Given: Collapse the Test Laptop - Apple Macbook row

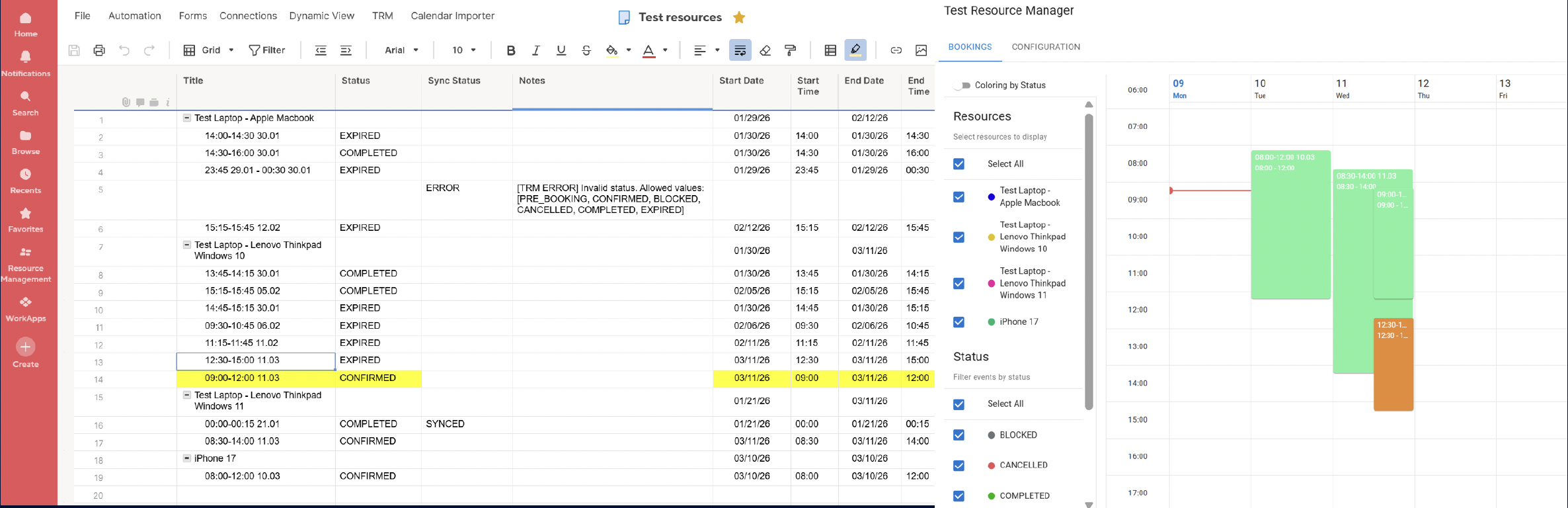Looking at the screenshot, I should [187, 118].
